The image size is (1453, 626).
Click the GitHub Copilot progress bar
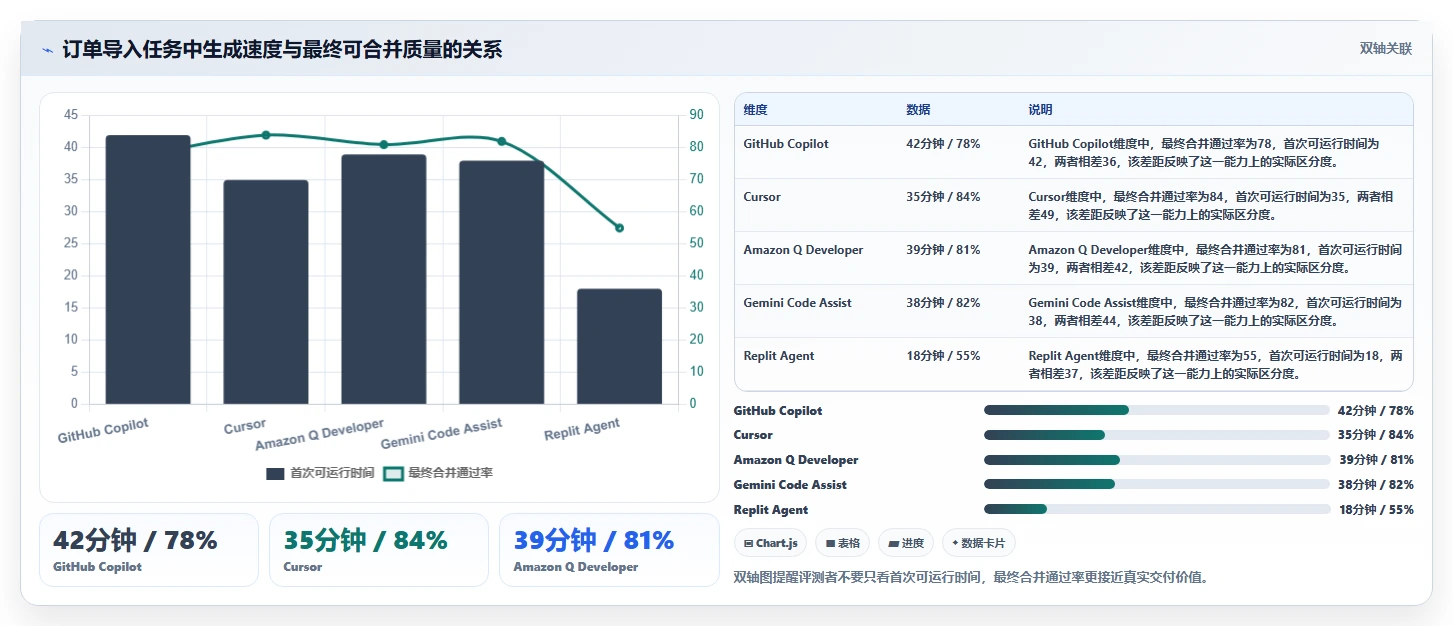[x=1157, y=410]
